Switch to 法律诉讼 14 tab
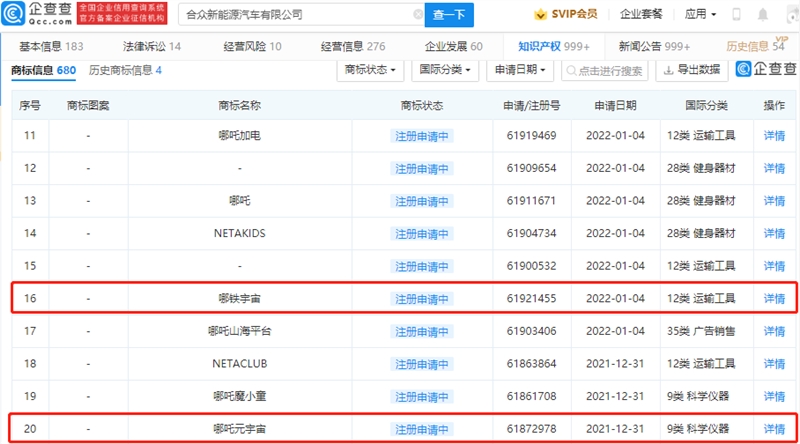The image size is (800, 444). coord(152,46)
